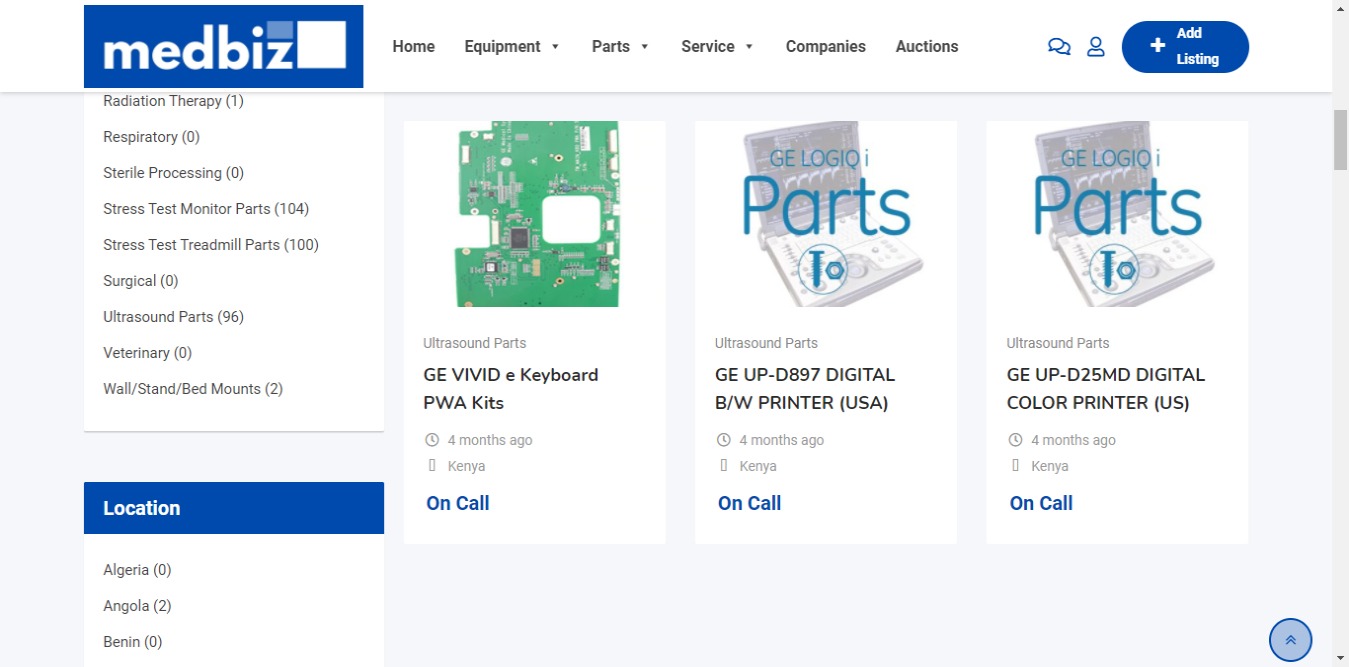Open the chat messages icon
1349x667 pixels.
coord(1059,47)
